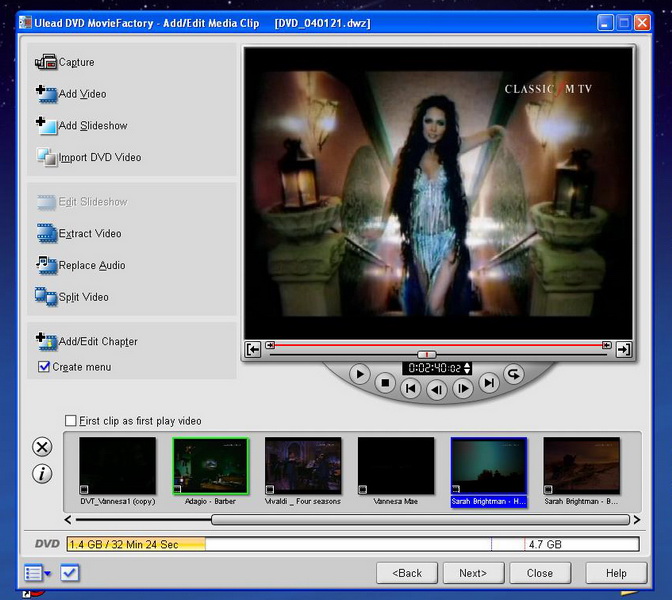Jump to the start of the clip
This screenshot has height=600, width=672.
click(411, 388)
